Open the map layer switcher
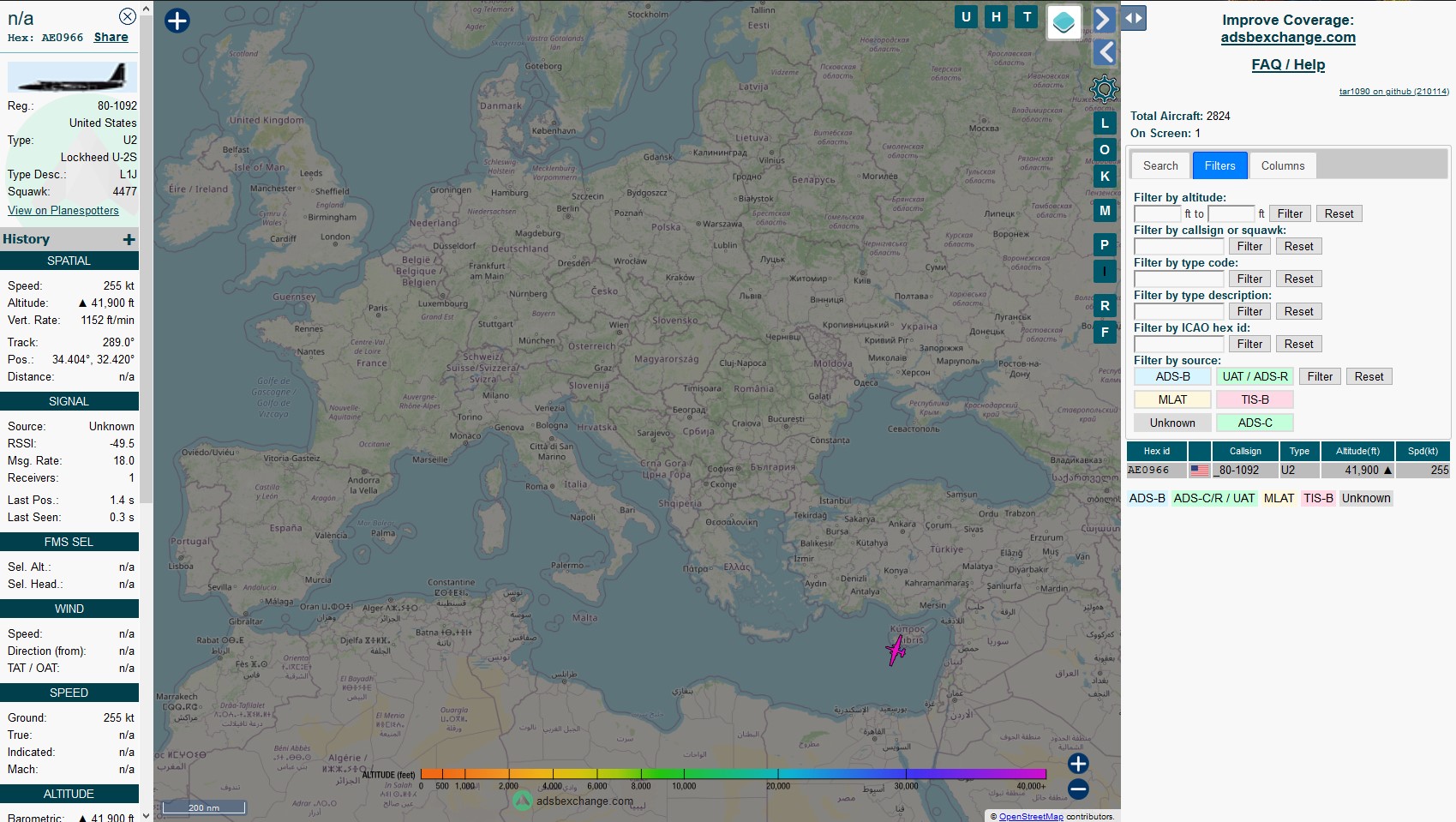Image resolution: width=1456 pixels, height=822 pixels. point(1064,22)
